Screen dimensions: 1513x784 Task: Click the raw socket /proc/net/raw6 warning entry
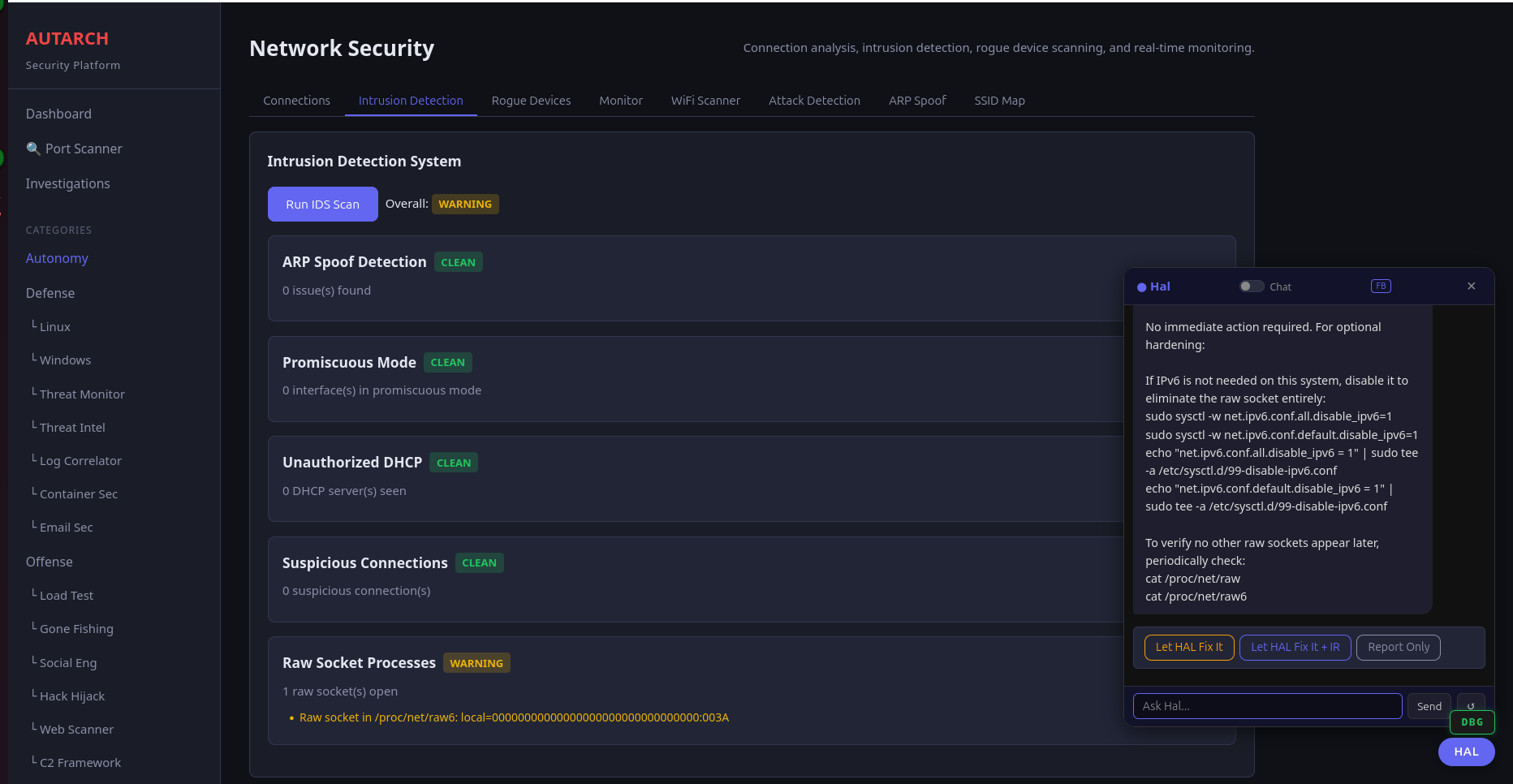513,717
